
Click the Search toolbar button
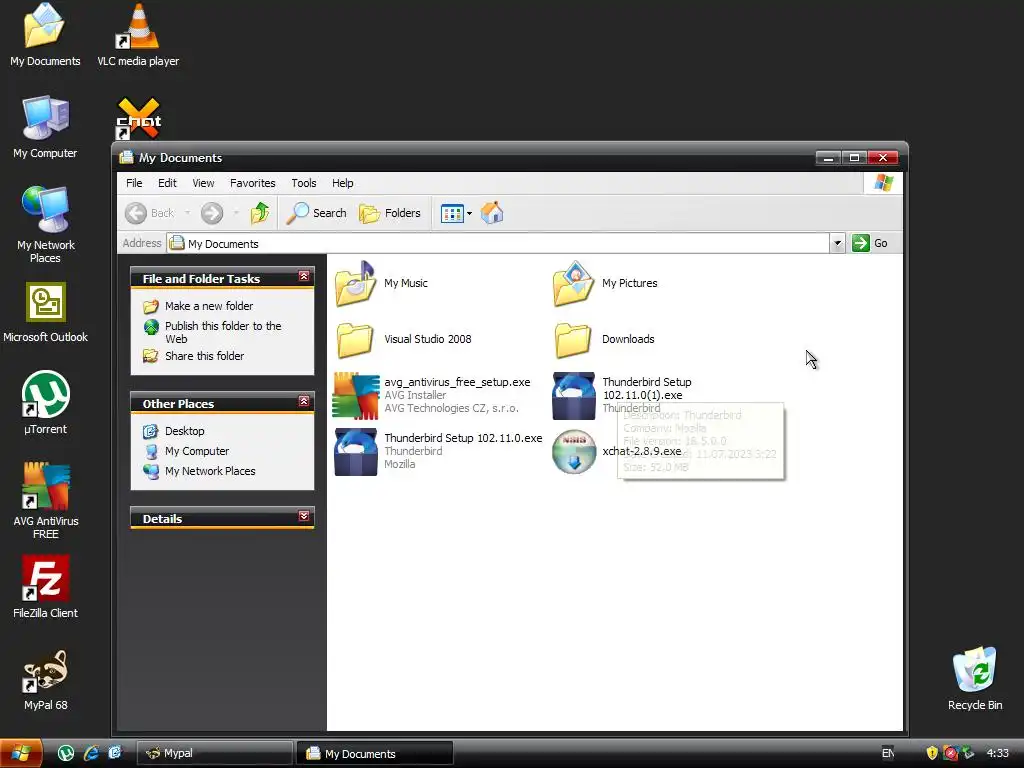click(317, 213)
